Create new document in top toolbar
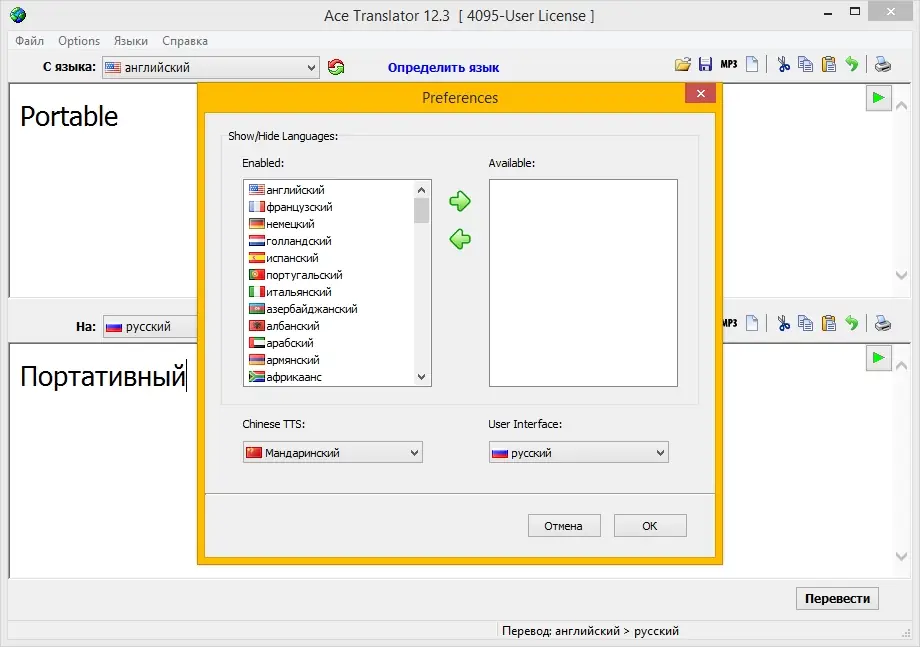The height and width of the screenshot is (647, 920). click(x=752, y=65)
